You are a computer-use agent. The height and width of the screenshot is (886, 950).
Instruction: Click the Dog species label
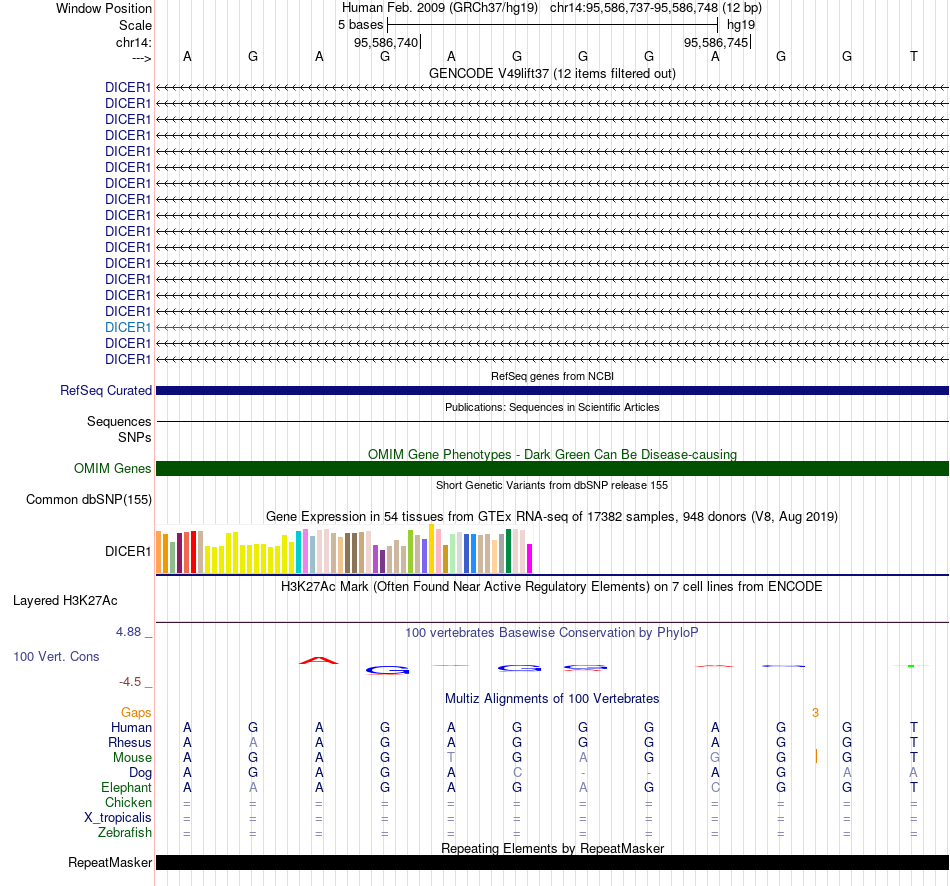(x=141, y=773)
